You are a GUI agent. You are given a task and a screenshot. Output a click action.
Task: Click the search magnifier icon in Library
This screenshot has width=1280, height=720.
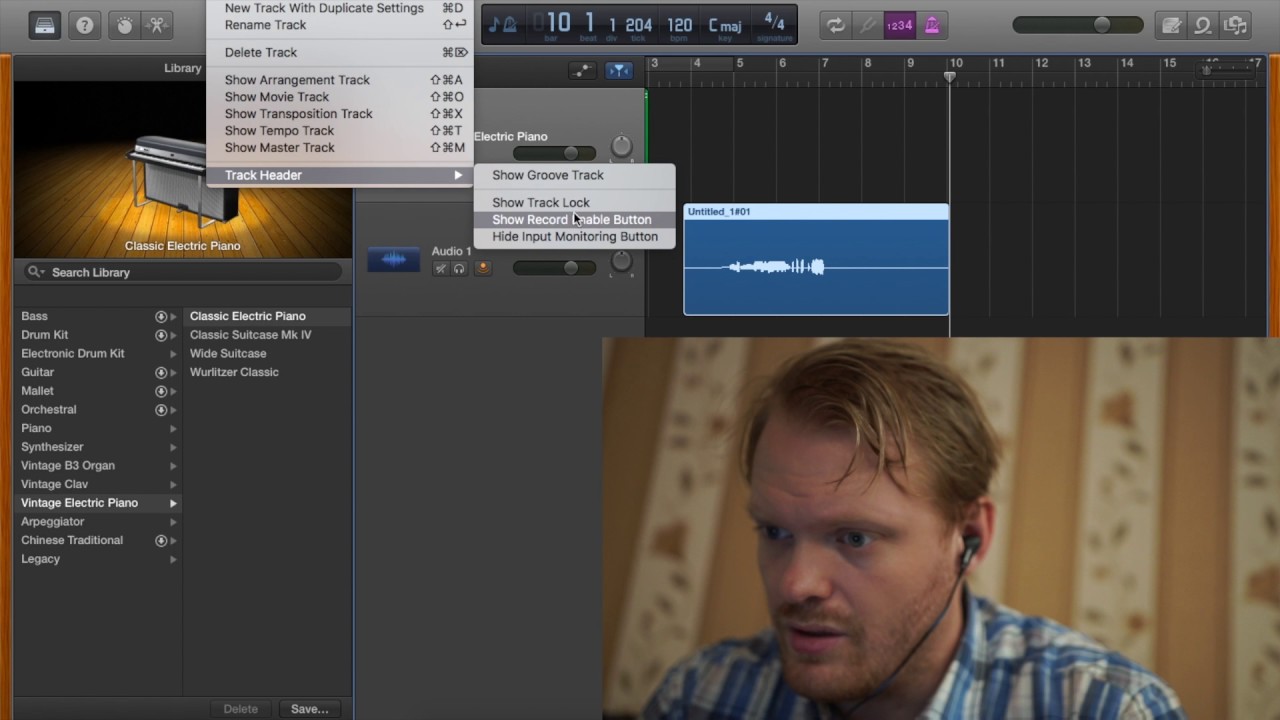(x=35, y=272)
